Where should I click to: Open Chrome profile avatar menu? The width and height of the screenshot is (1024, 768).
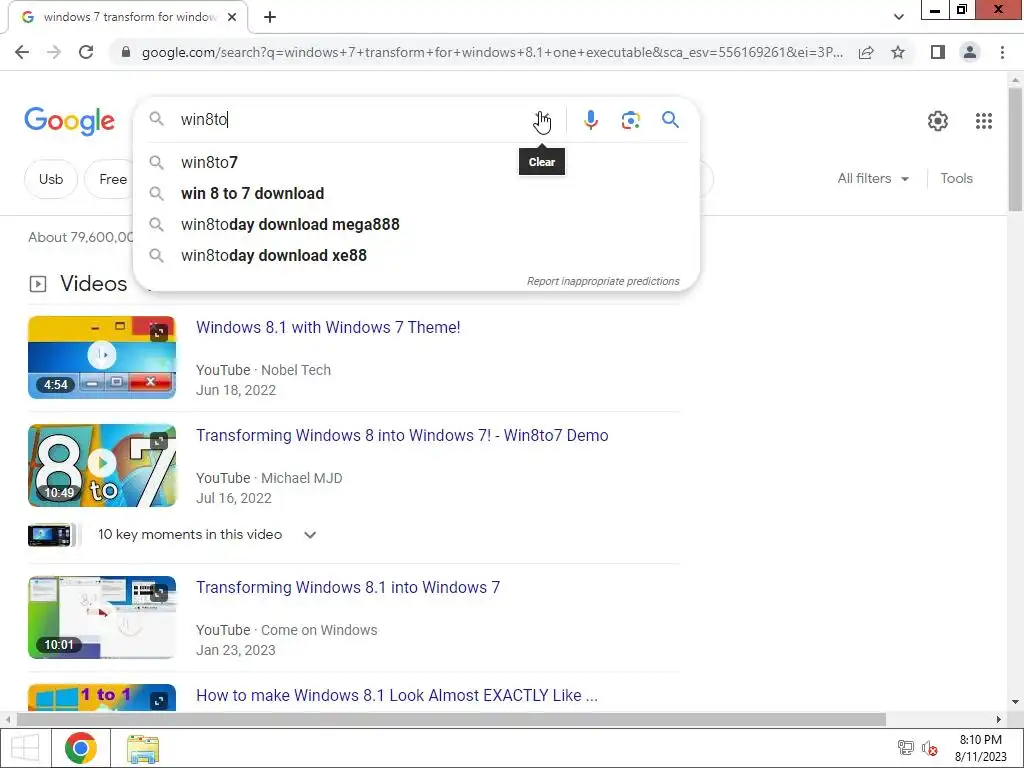(x=970, y=52)
